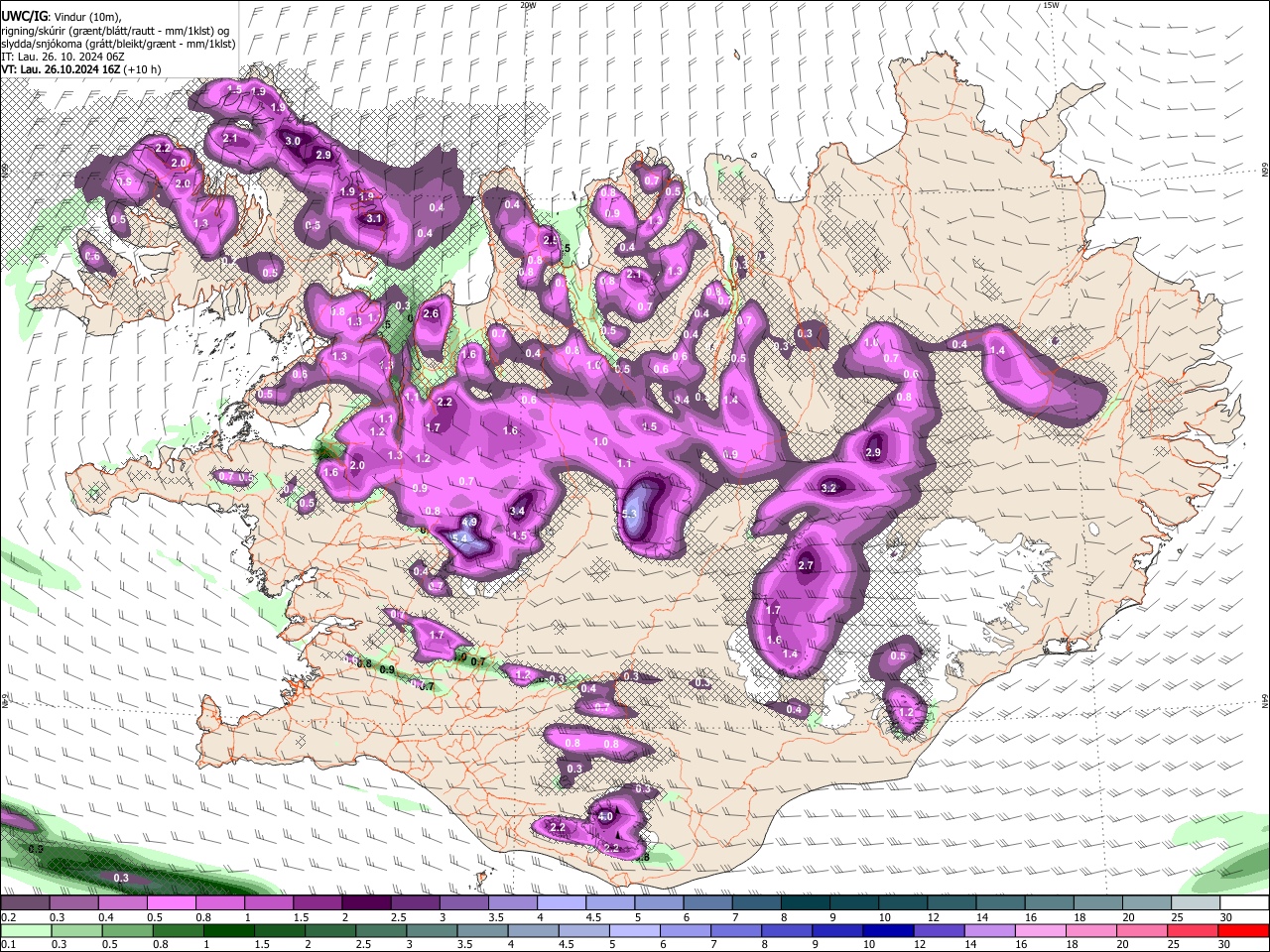The width and height of the screenshot is (1270, 952).
Task: Click the crimson 25 swatch in lower legend row
Action: (x=1193, y=930)
